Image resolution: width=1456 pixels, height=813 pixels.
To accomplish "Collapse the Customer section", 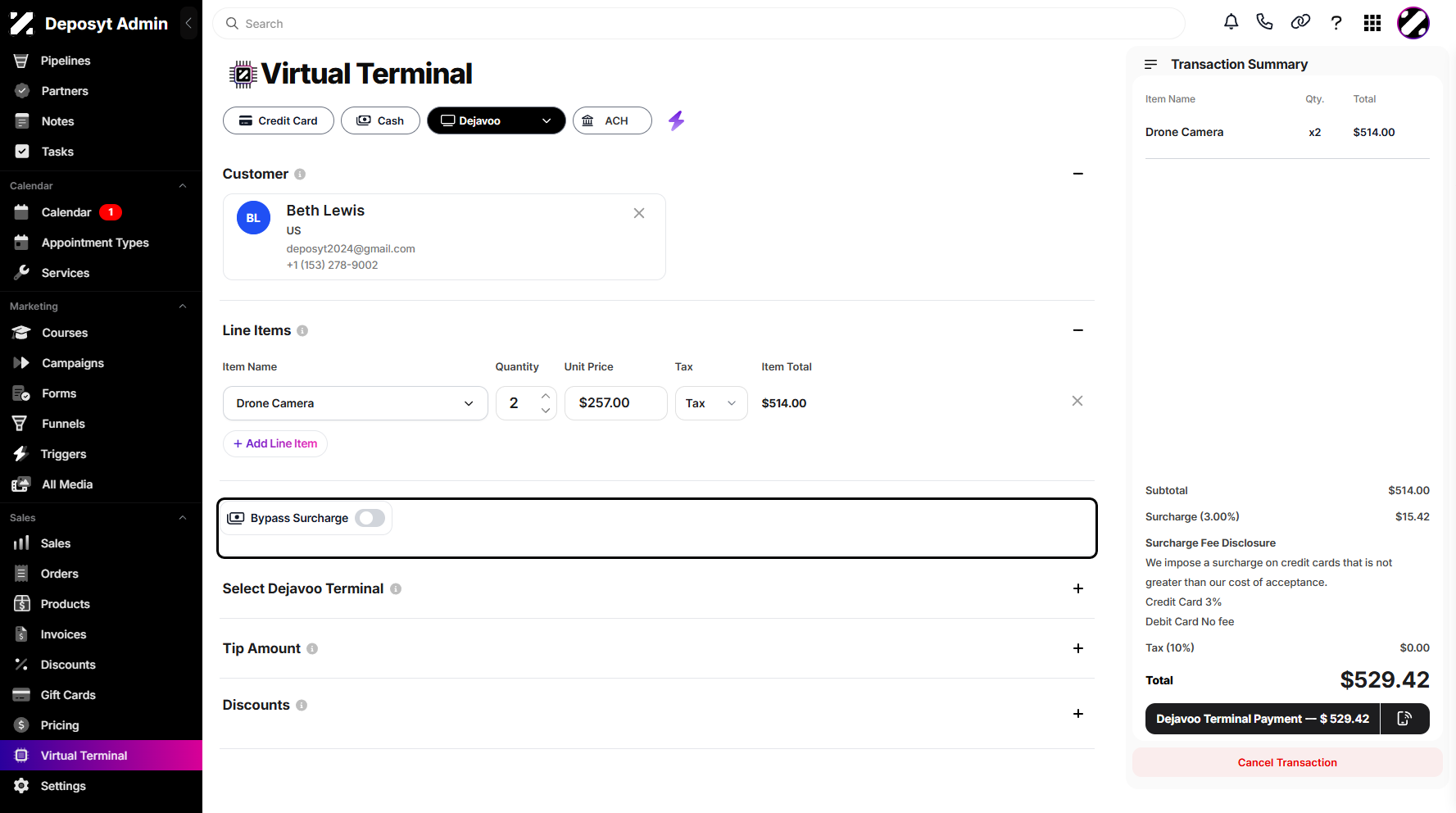I will point(1078,174).
